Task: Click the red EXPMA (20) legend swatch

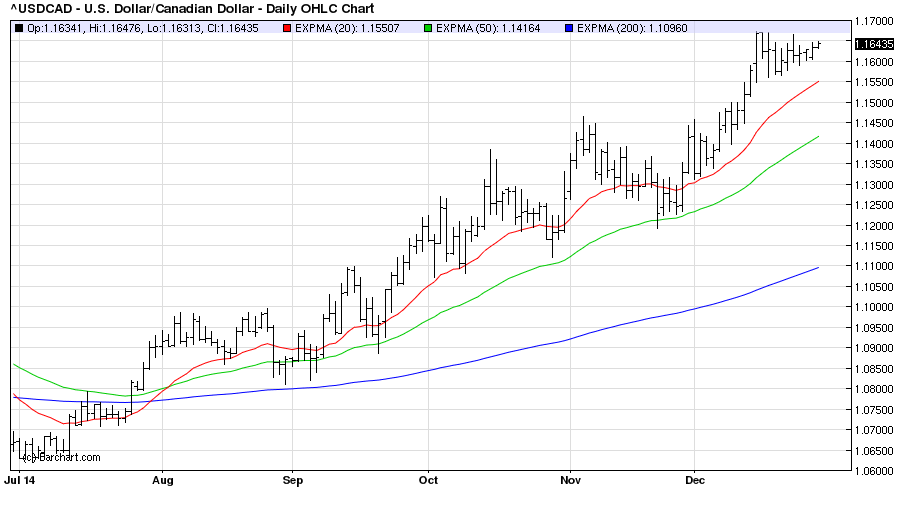Action: click(x=287, y=28)
